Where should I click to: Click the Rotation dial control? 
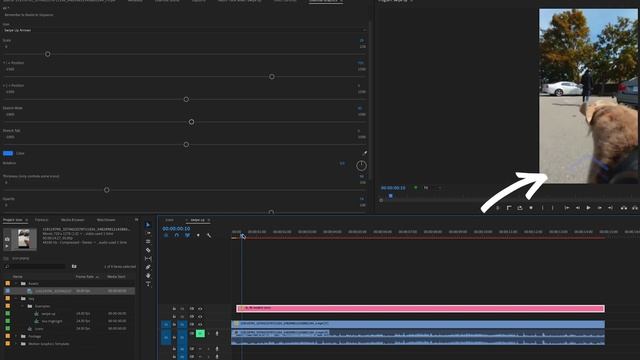click(x=361, y=166)
